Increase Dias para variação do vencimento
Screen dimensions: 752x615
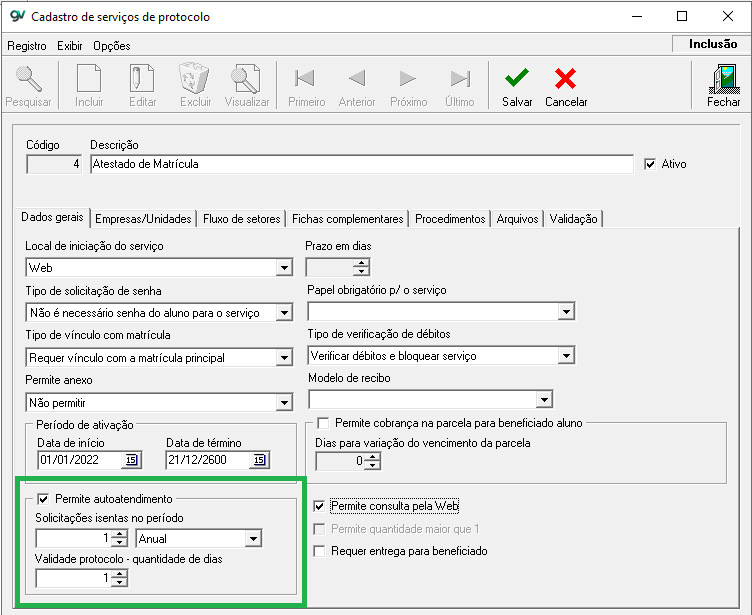[x=373, y=457]
